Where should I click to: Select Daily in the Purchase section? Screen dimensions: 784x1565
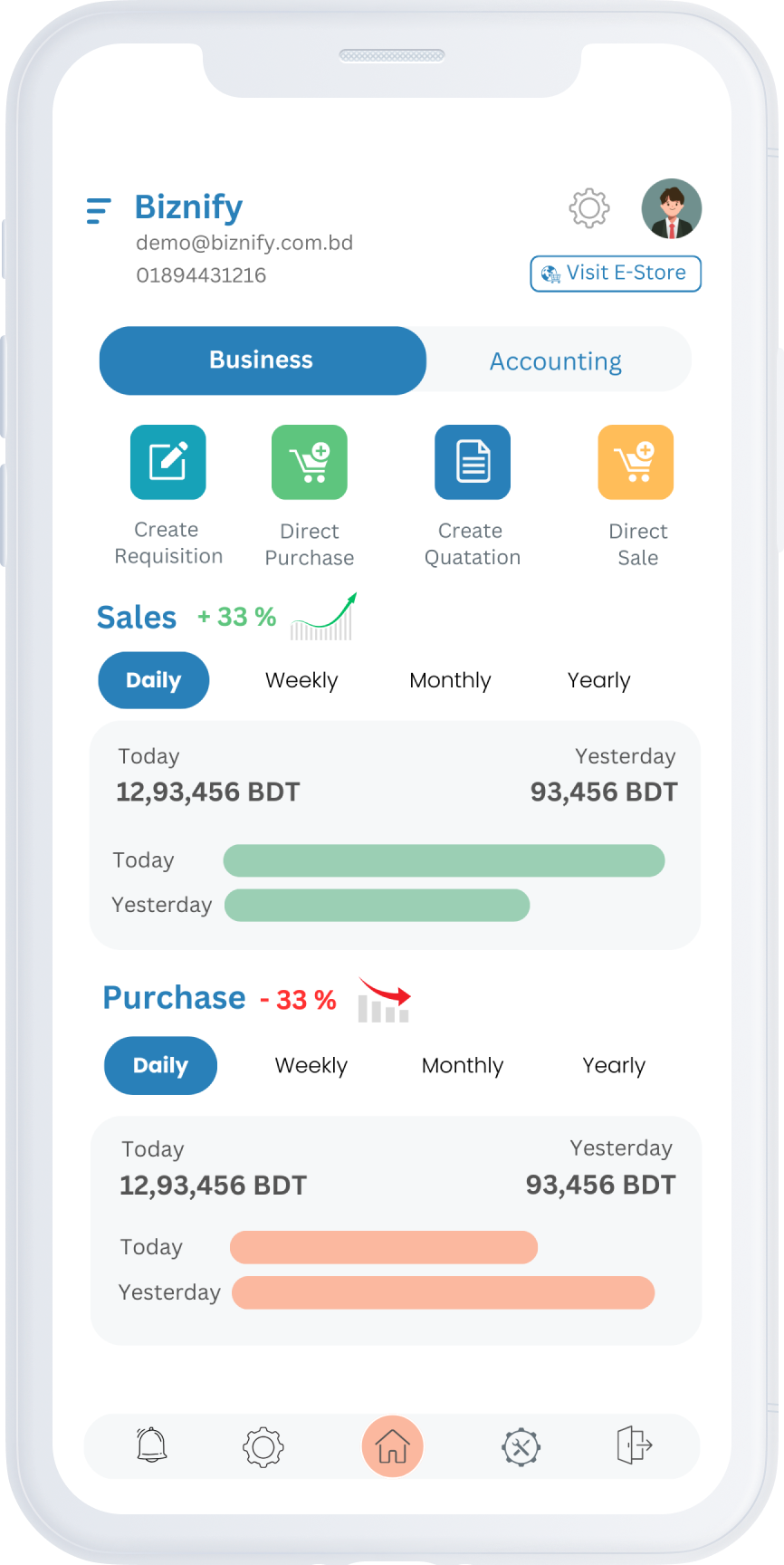(161, 1065)
